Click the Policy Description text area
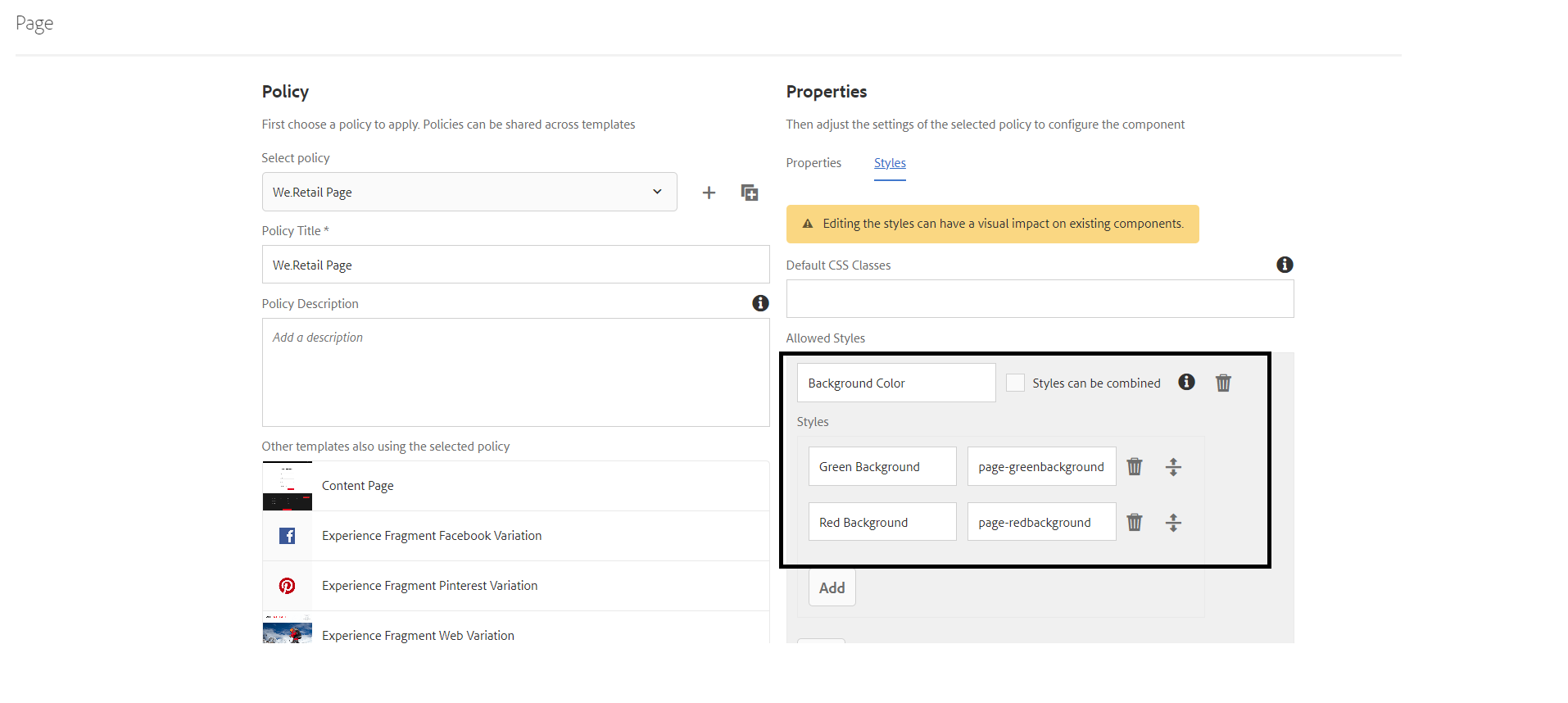This screenshot has height=703, width=1568. coord(515,372)
